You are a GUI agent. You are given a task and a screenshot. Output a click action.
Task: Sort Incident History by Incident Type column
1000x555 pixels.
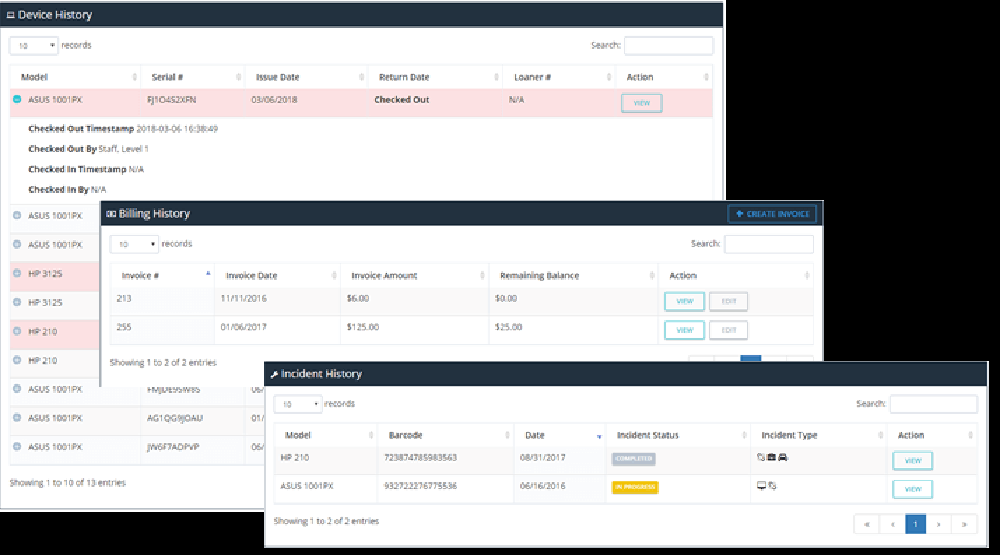818,436
